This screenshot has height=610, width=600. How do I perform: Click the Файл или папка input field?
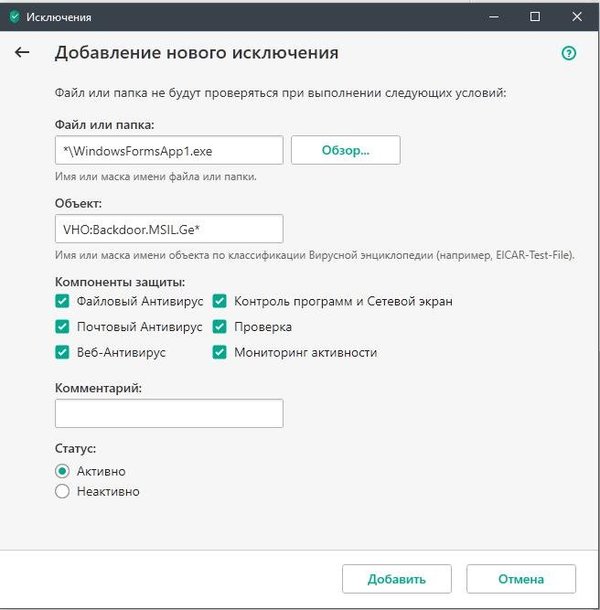(169, 150)
